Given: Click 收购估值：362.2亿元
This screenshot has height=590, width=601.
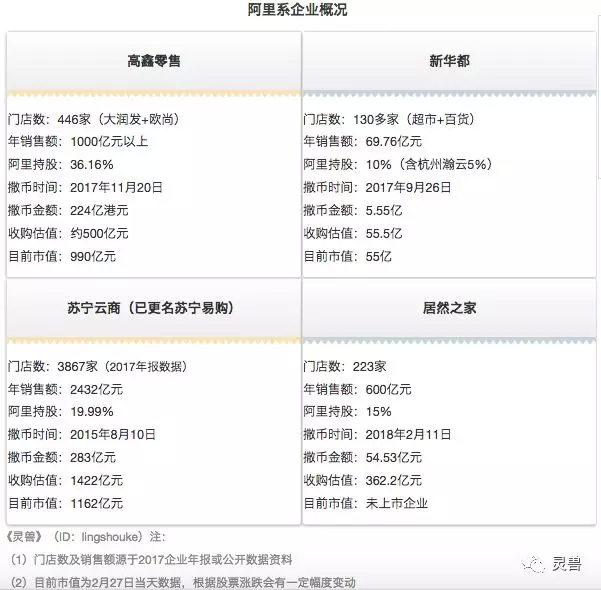Looking at the screenshot, I should click(x=363, y=481).
